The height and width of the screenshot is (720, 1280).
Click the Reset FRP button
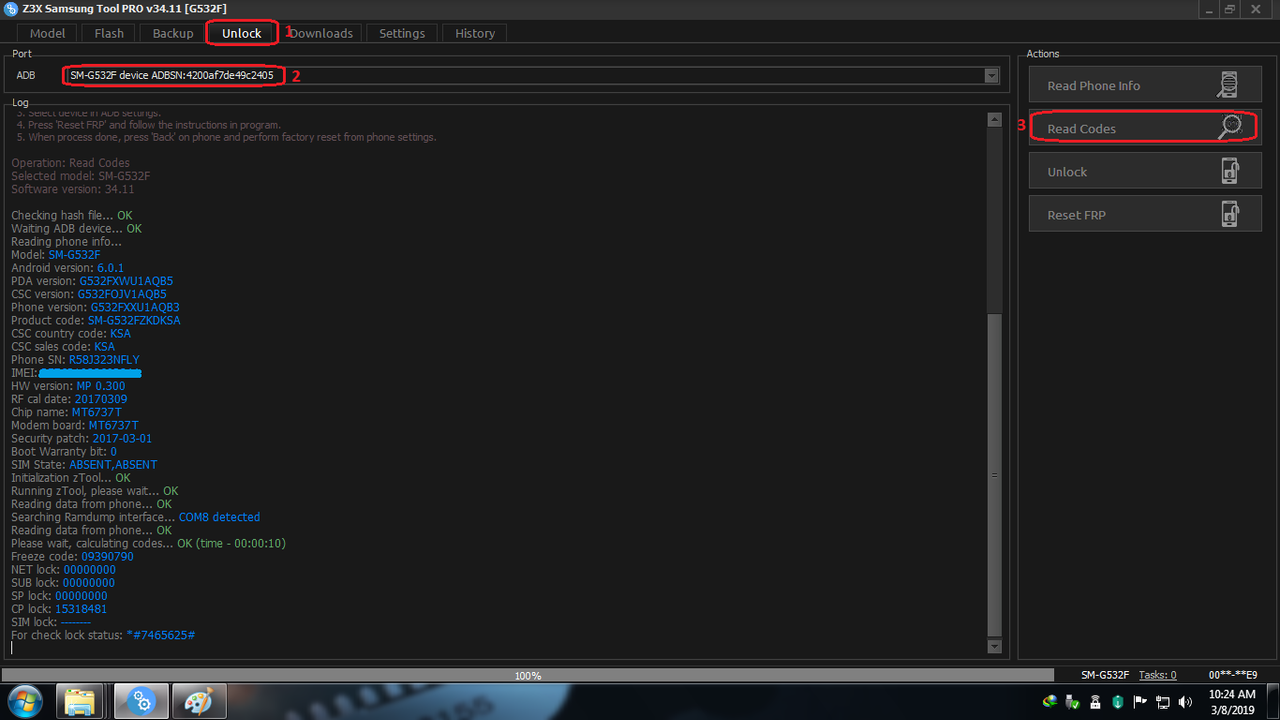(x=1145, y=215)
